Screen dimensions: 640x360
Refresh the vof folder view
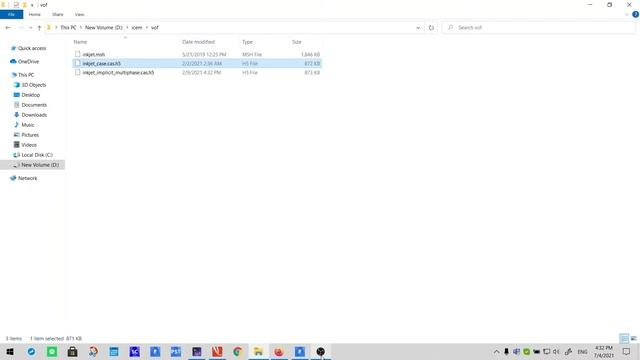(x=431, y=27)
